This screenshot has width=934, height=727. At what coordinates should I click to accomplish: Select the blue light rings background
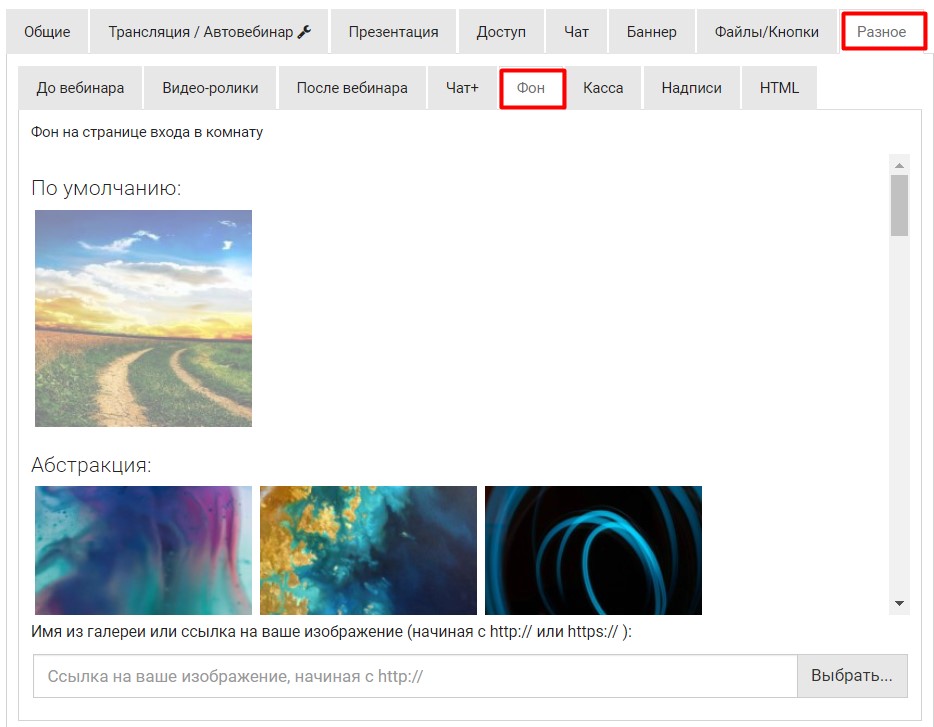click(593, 550)
